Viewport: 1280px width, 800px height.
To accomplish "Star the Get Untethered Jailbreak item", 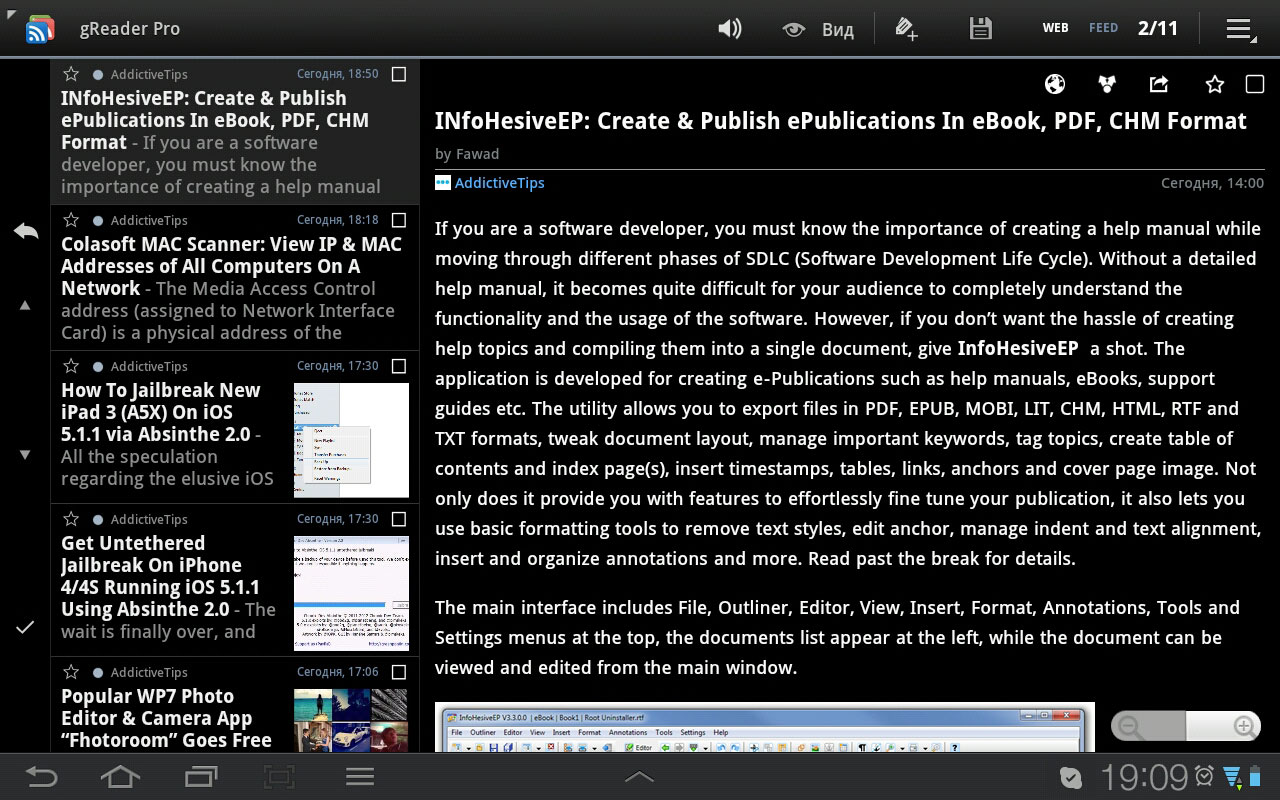I will 71,519.
